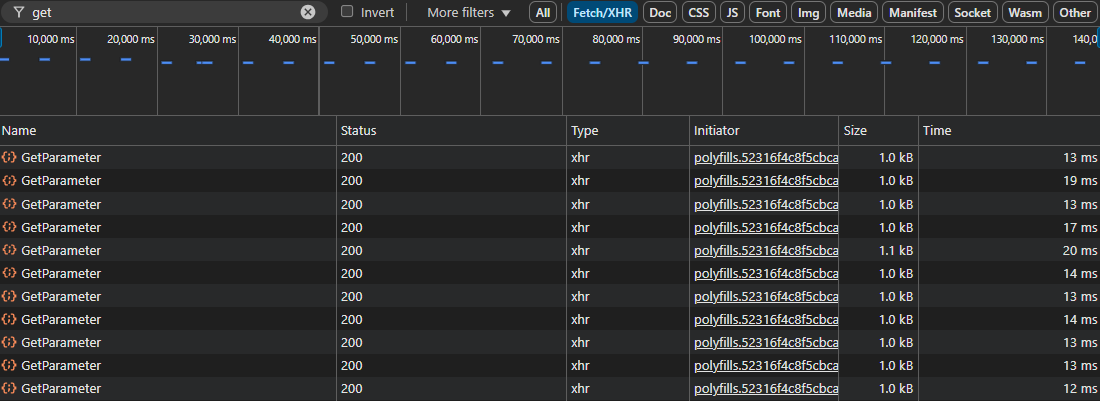This screenshot has width=1100, height=401.
Task: Filter requests by Doc type
Action: click(659, 13)
